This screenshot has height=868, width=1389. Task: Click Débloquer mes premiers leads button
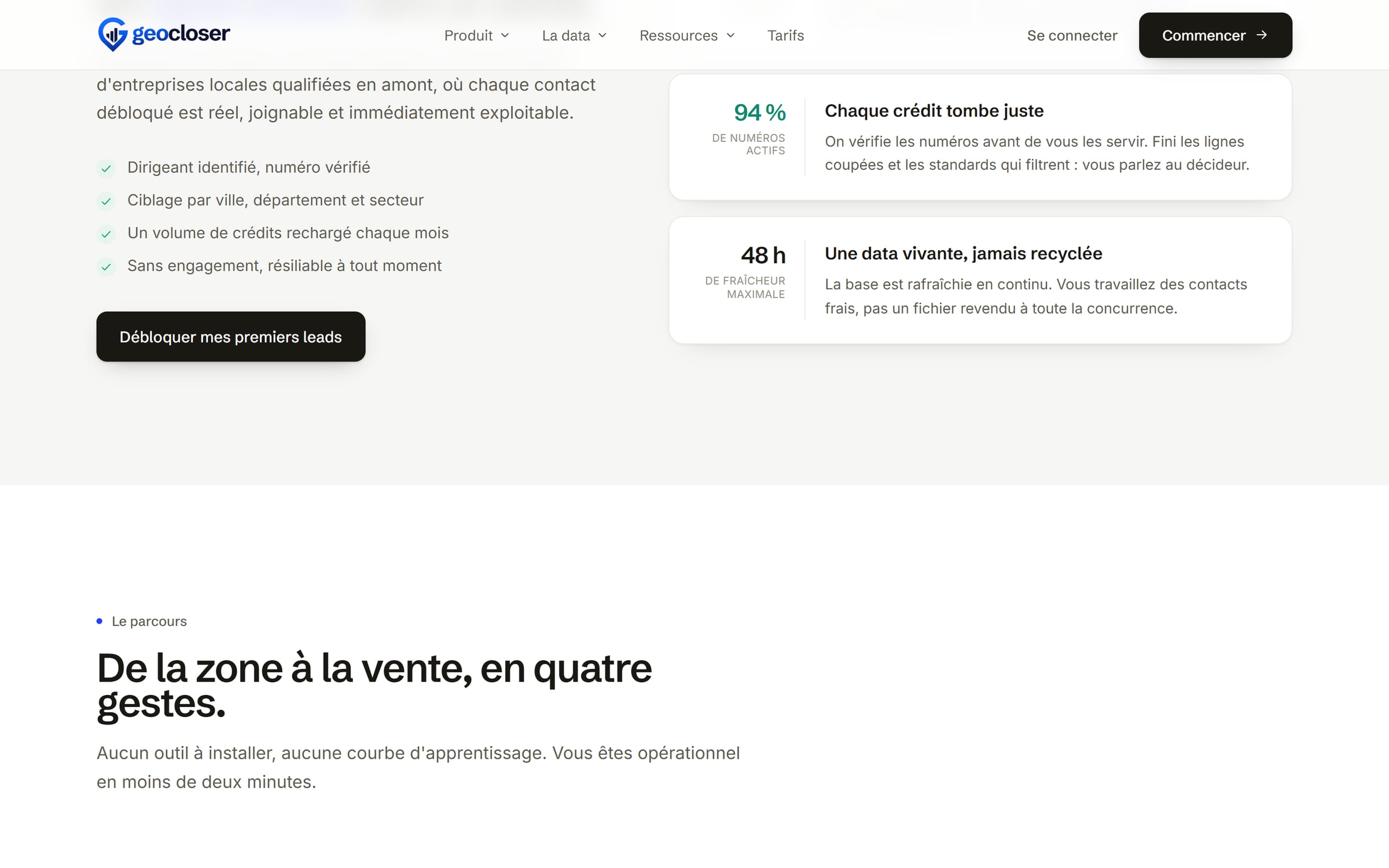[231, 337]
